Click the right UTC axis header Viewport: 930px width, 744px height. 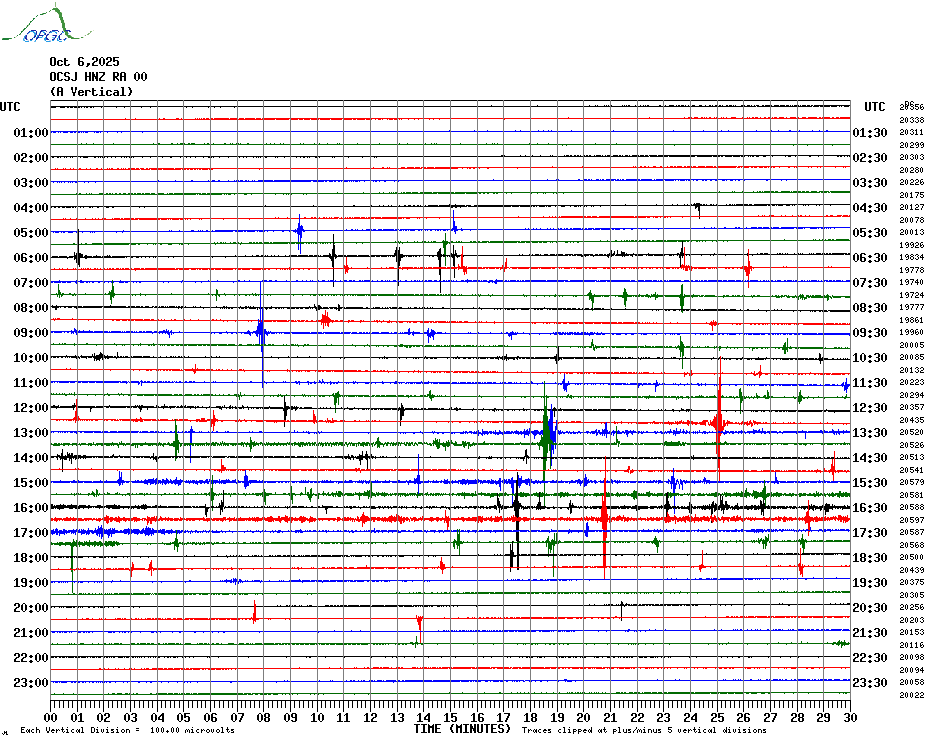(x=874, y=107)
